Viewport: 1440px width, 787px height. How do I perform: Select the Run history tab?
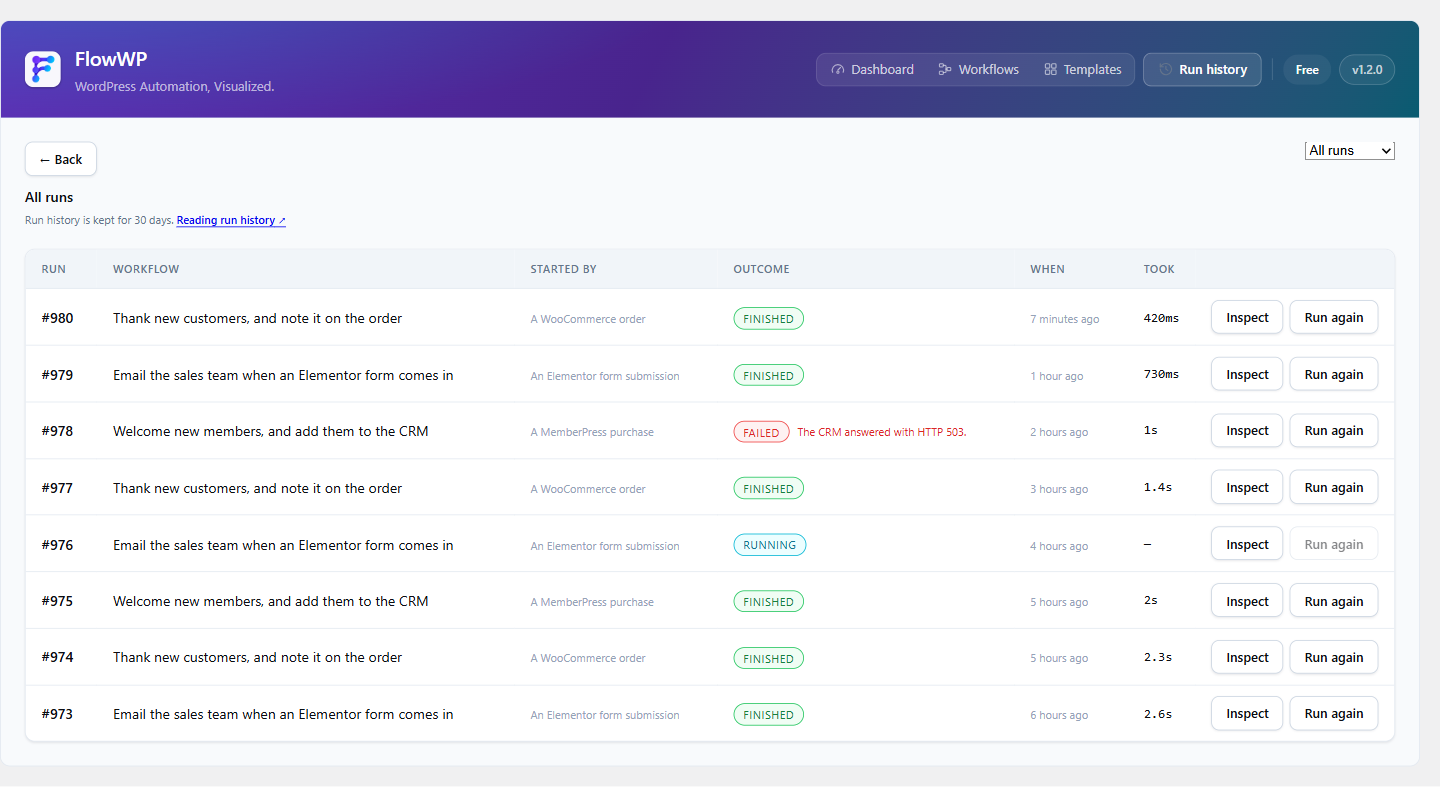(1202, 70)
